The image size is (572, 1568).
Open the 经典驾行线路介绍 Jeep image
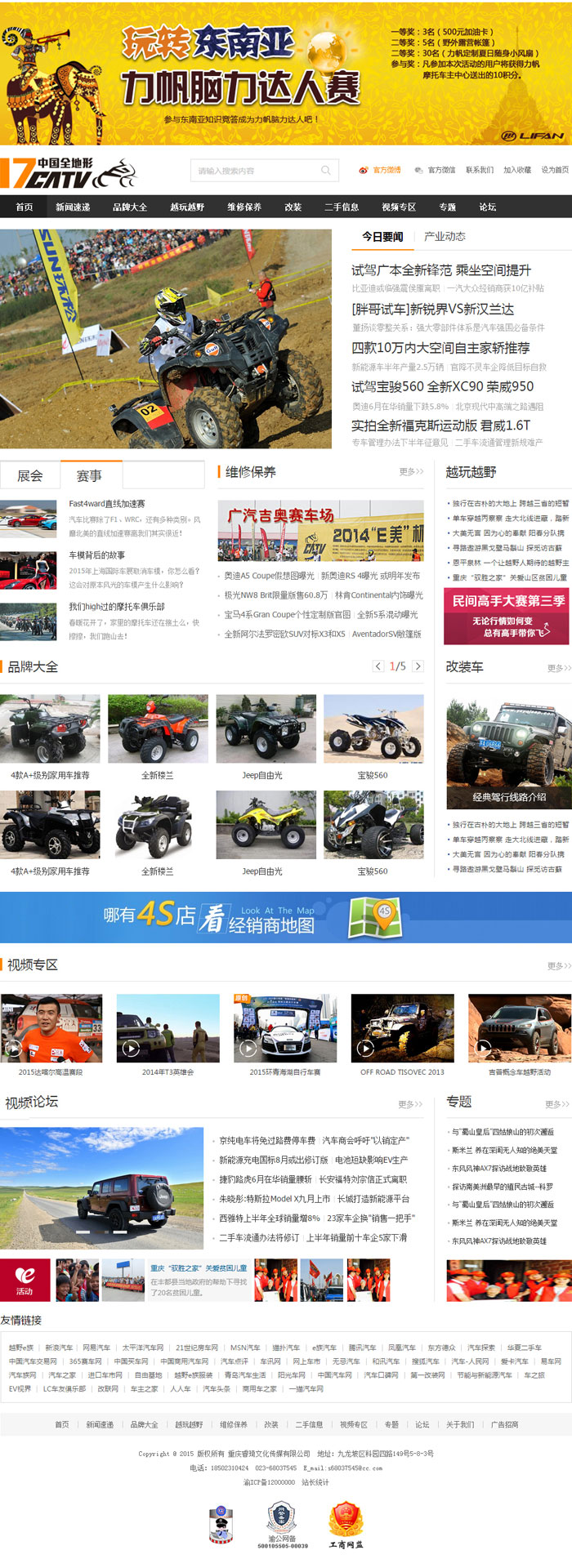509,752
